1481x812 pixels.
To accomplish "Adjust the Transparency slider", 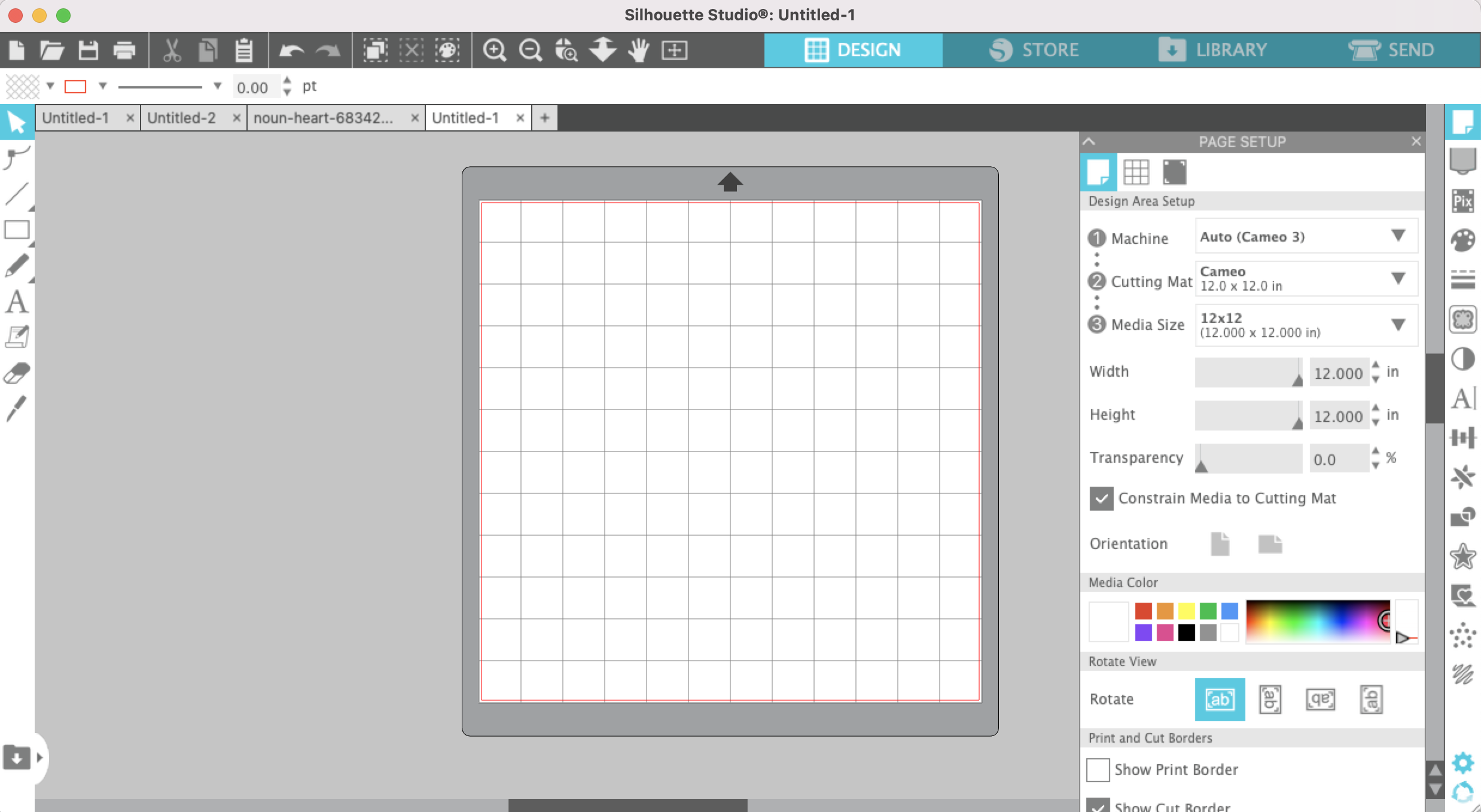I will pyautogui.click(x=1249, y=459).
